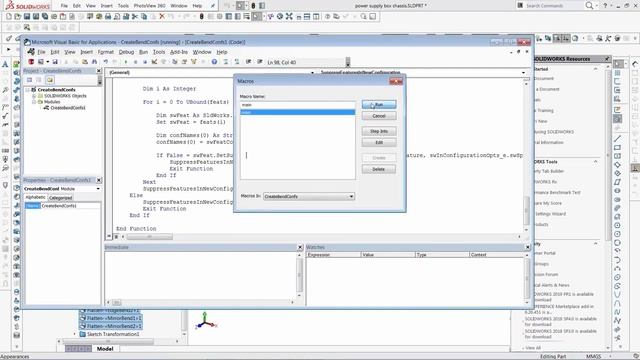Open the SOLIDWORKS Tools menu
The image size is (640, 360).
click(x=123, y=6)
